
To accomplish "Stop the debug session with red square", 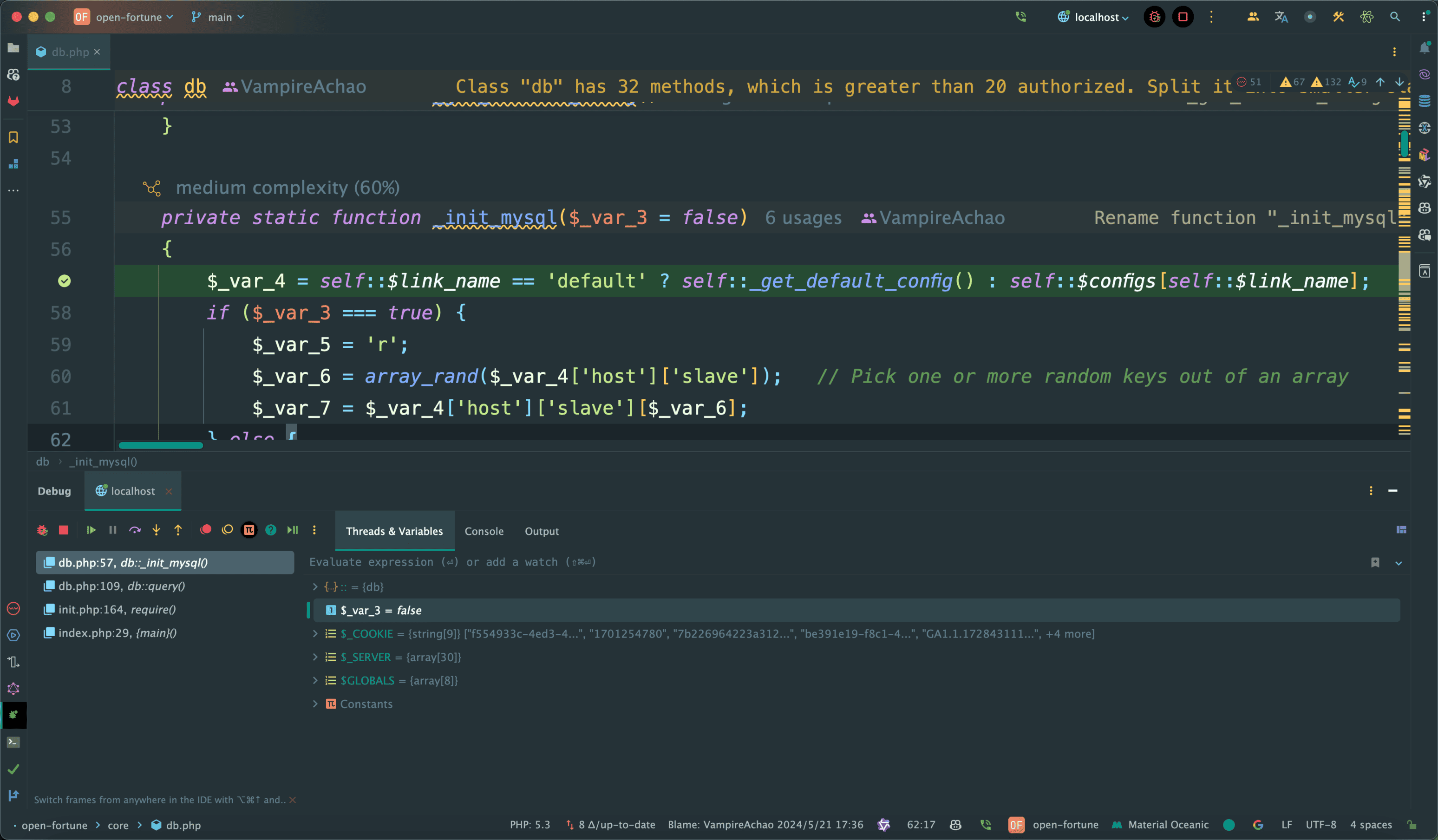I will click(64, 530).
